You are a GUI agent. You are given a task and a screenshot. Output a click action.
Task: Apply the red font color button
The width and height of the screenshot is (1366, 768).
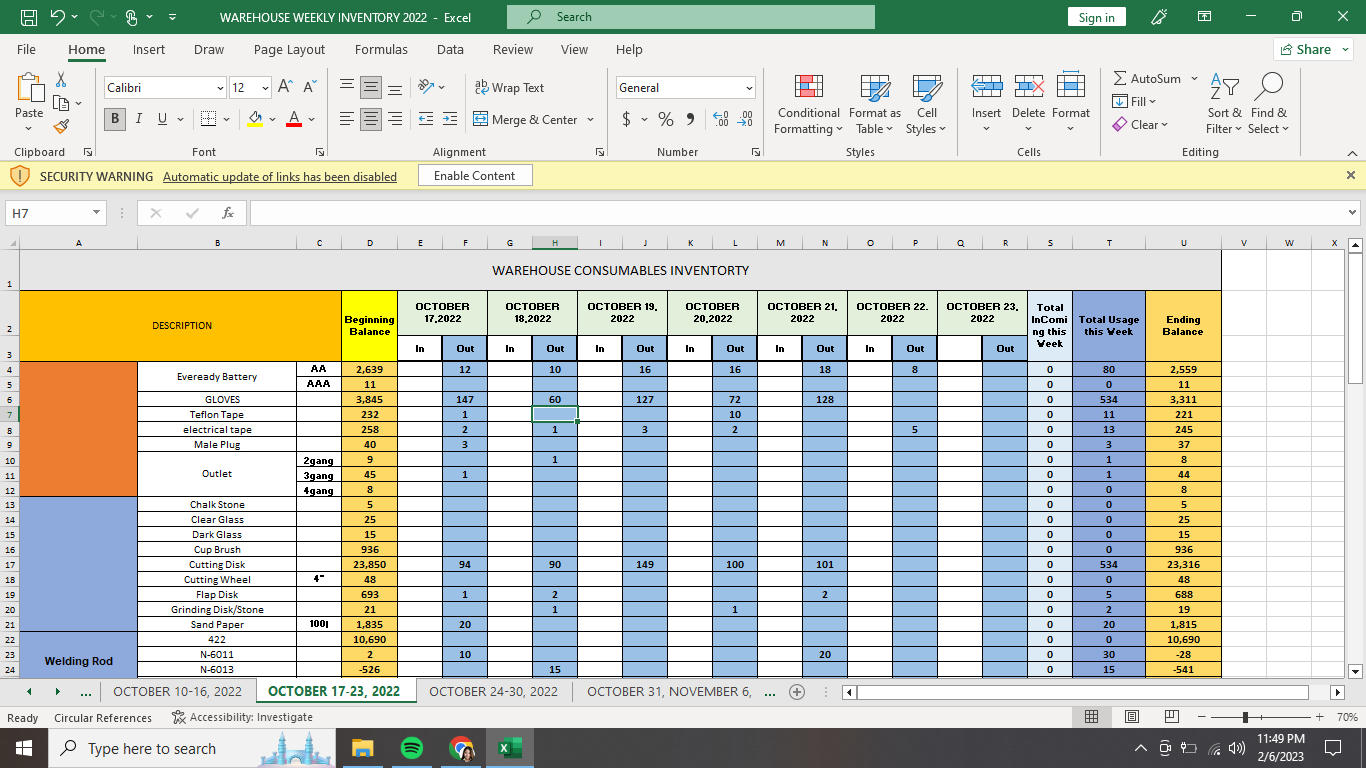pyautogui.click(x=294, y=120)
